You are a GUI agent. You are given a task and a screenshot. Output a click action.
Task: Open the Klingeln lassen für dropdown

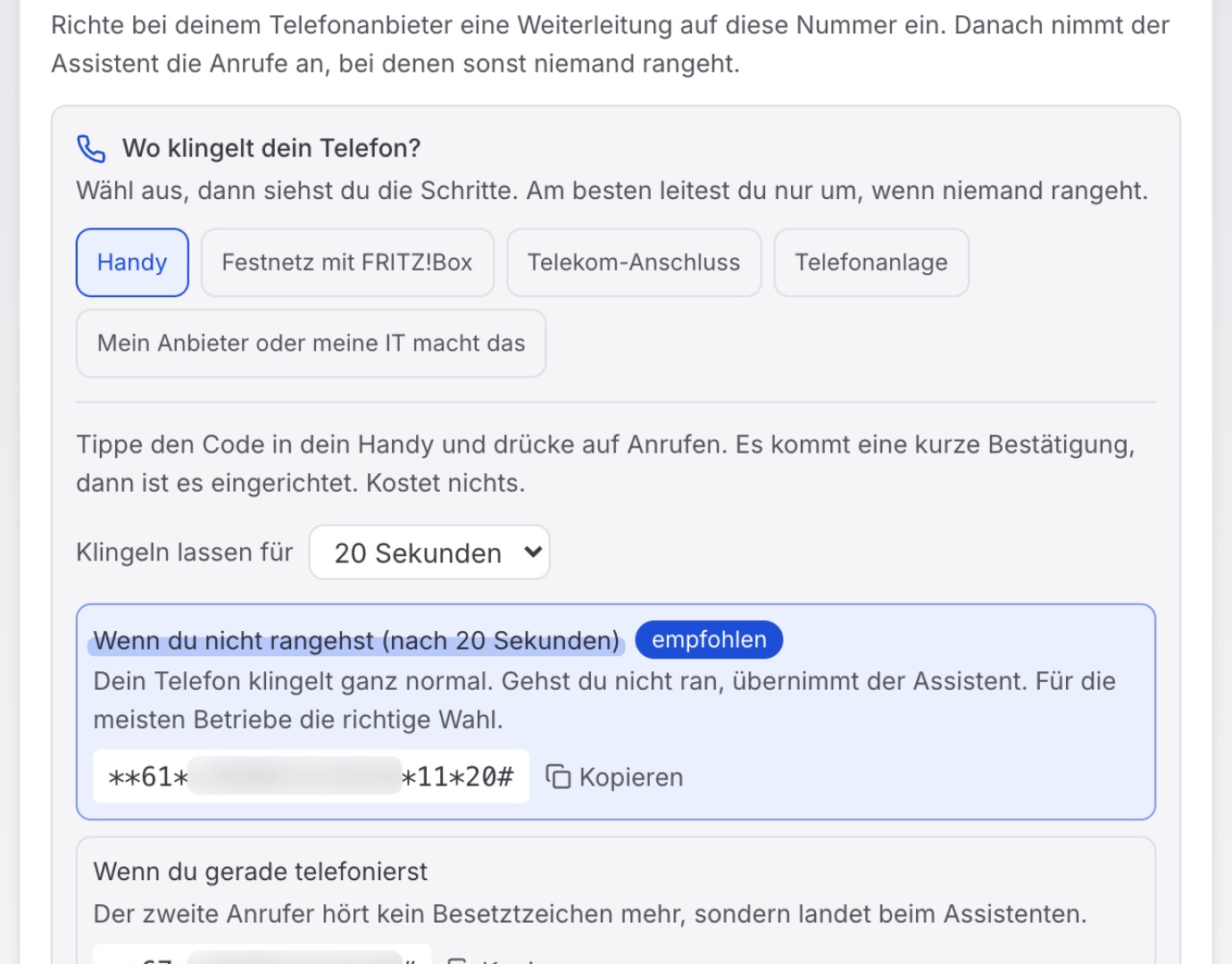pos(429,553)
